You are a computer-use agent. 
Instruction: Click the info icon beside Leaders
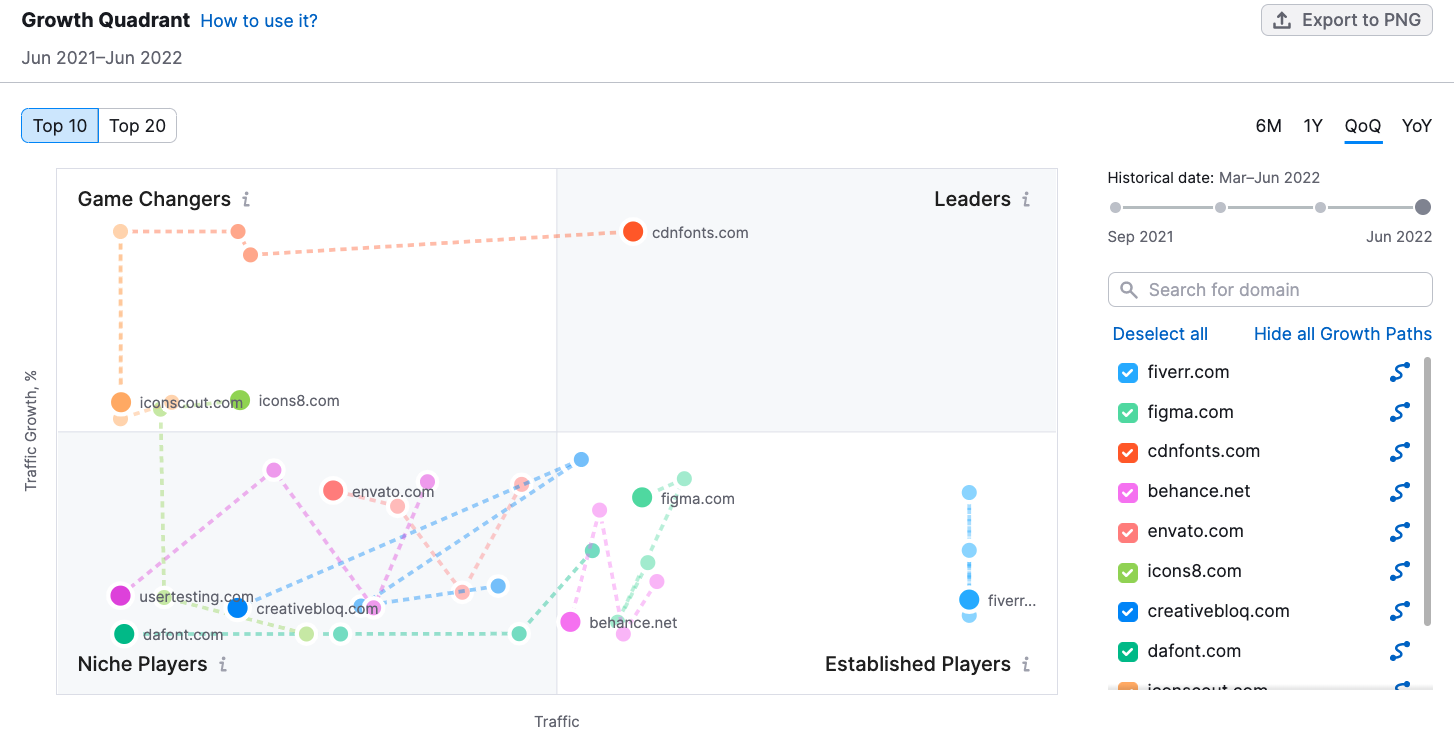[x=1026, y=200]
